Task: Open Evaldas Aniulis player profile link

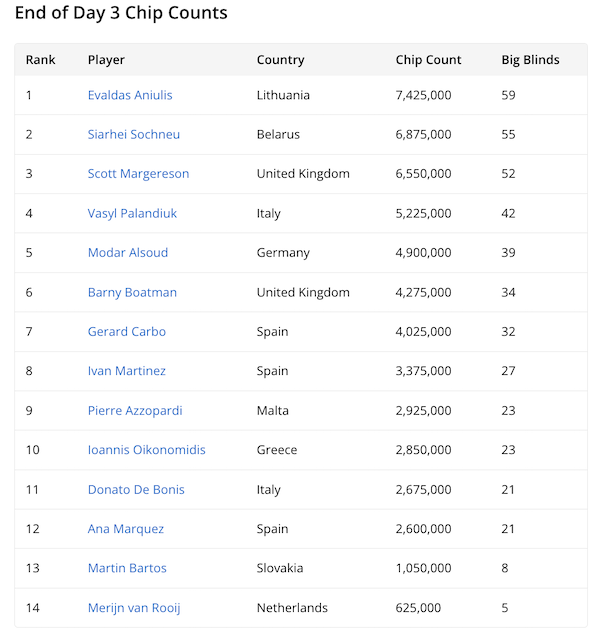Action: click(x=130, y=95)
